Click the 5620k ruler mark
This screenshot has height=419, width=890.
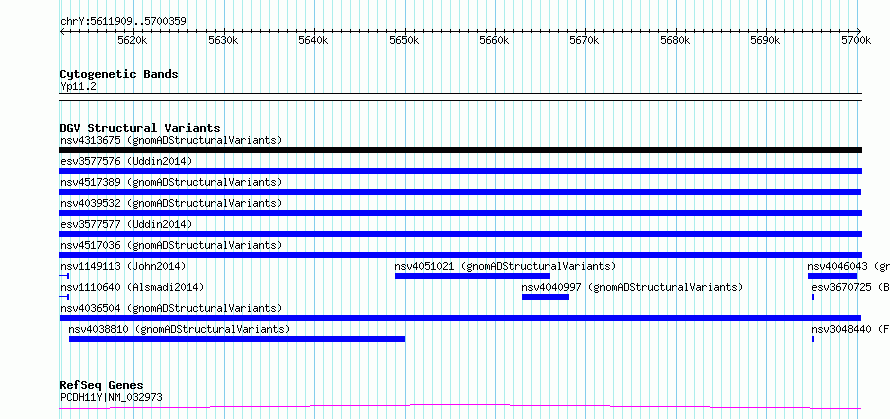(x=131, y=40)
